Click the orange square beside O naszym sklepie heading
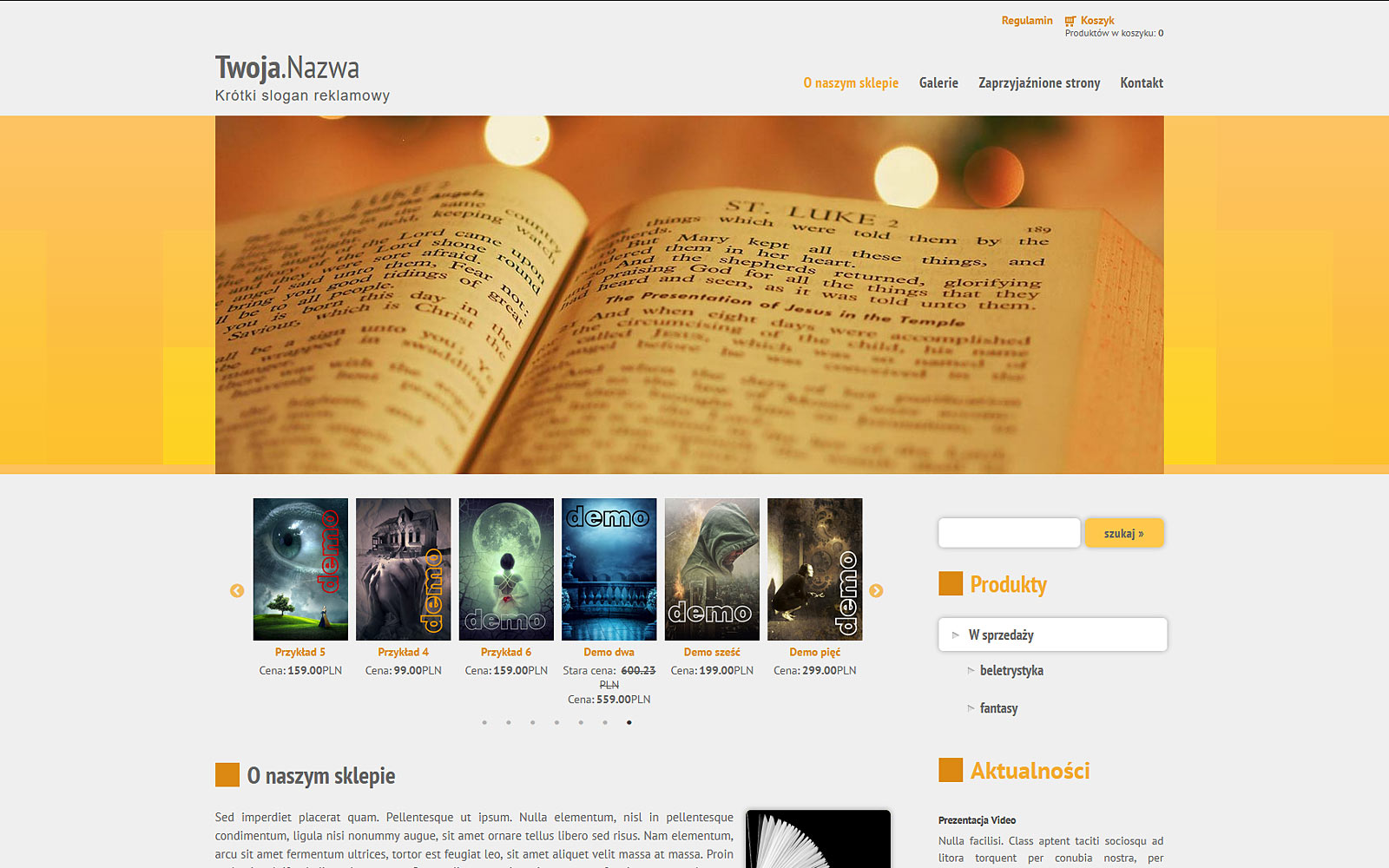The width and height of the screenshot is (1389, 868). tap(227, 775)
